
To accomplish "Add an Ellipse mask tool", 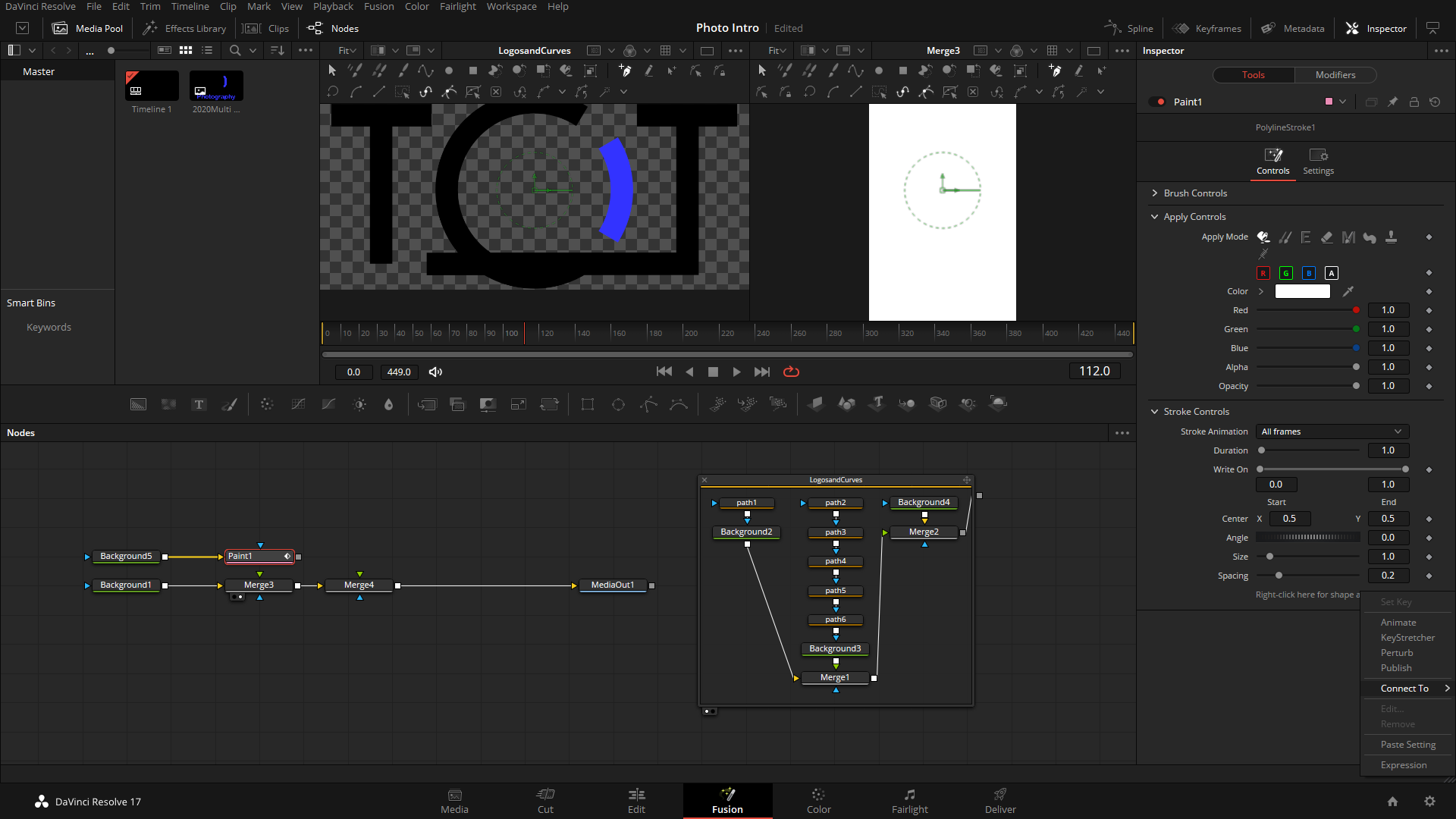I will tap(618, 404).
